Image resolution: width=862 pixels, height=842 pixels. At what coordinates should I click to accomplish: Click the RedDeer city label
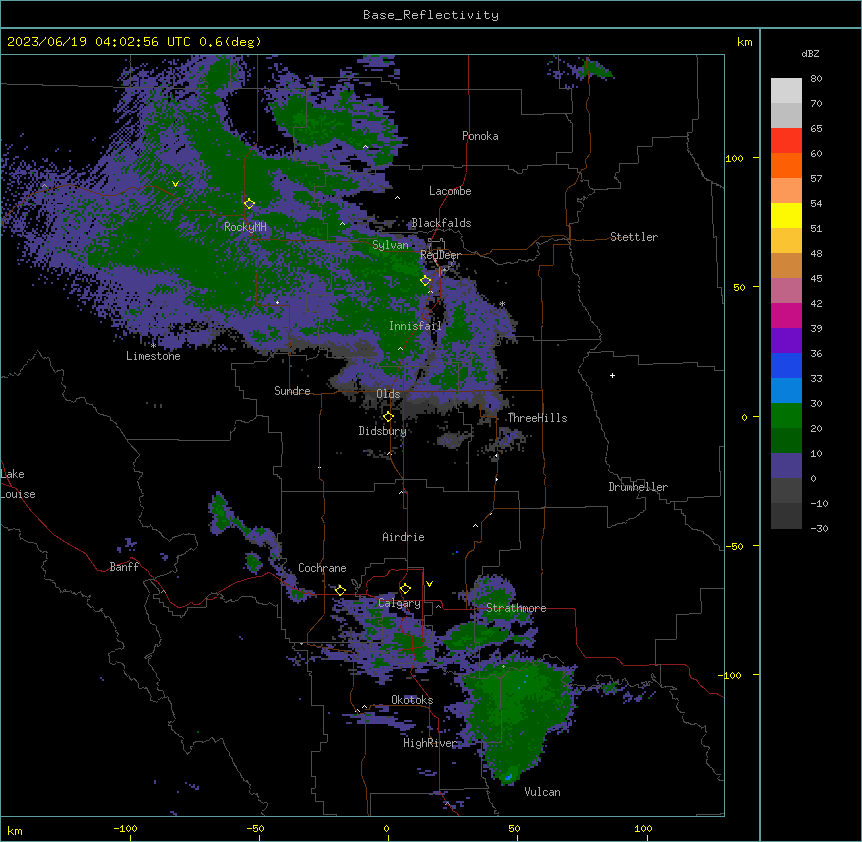click(440, 255)
